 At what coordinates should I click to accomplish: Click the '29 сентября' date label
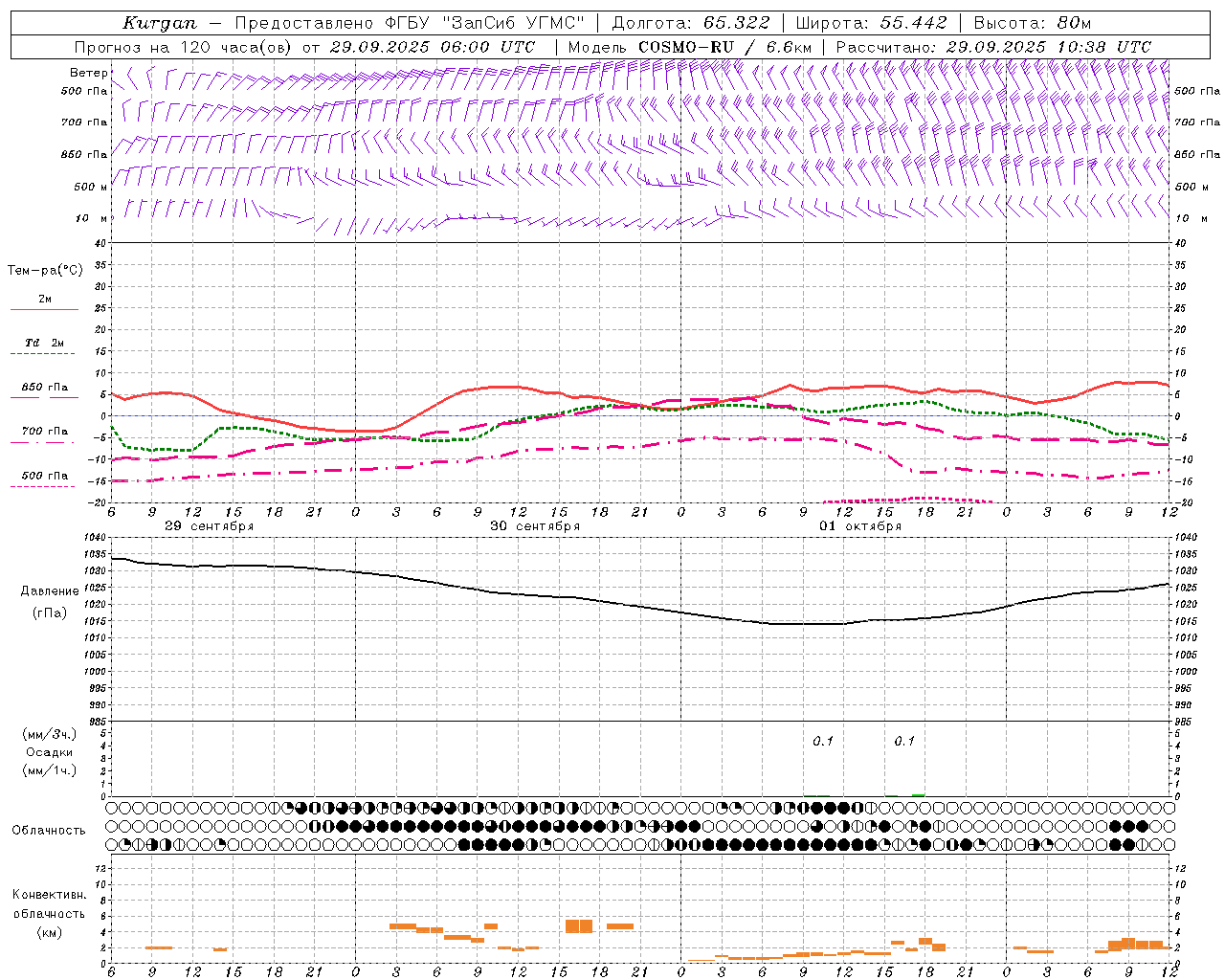[x=209, y=526]
